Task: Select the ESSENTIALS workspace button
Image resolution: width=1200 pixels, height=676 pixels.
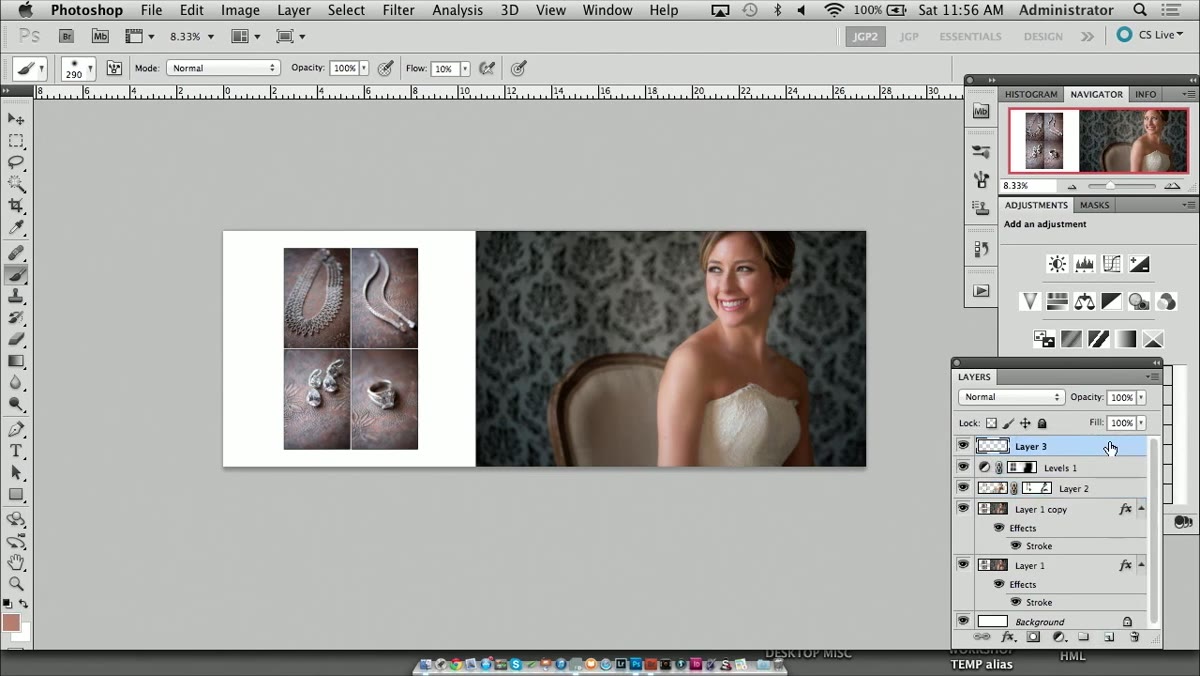Action: pos(970,36)
